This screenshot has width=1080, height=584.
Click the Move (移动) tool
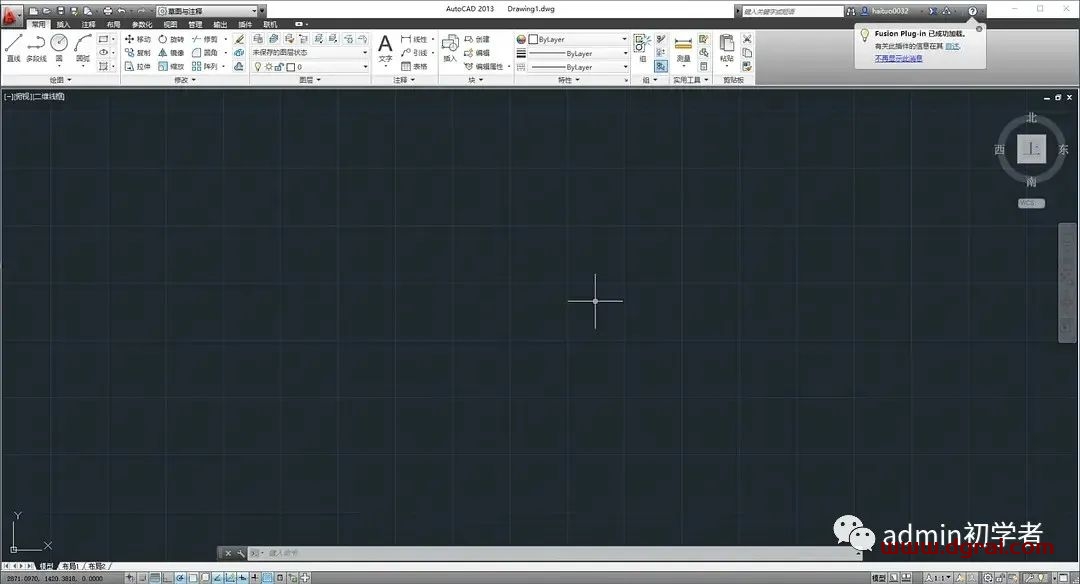138,39
